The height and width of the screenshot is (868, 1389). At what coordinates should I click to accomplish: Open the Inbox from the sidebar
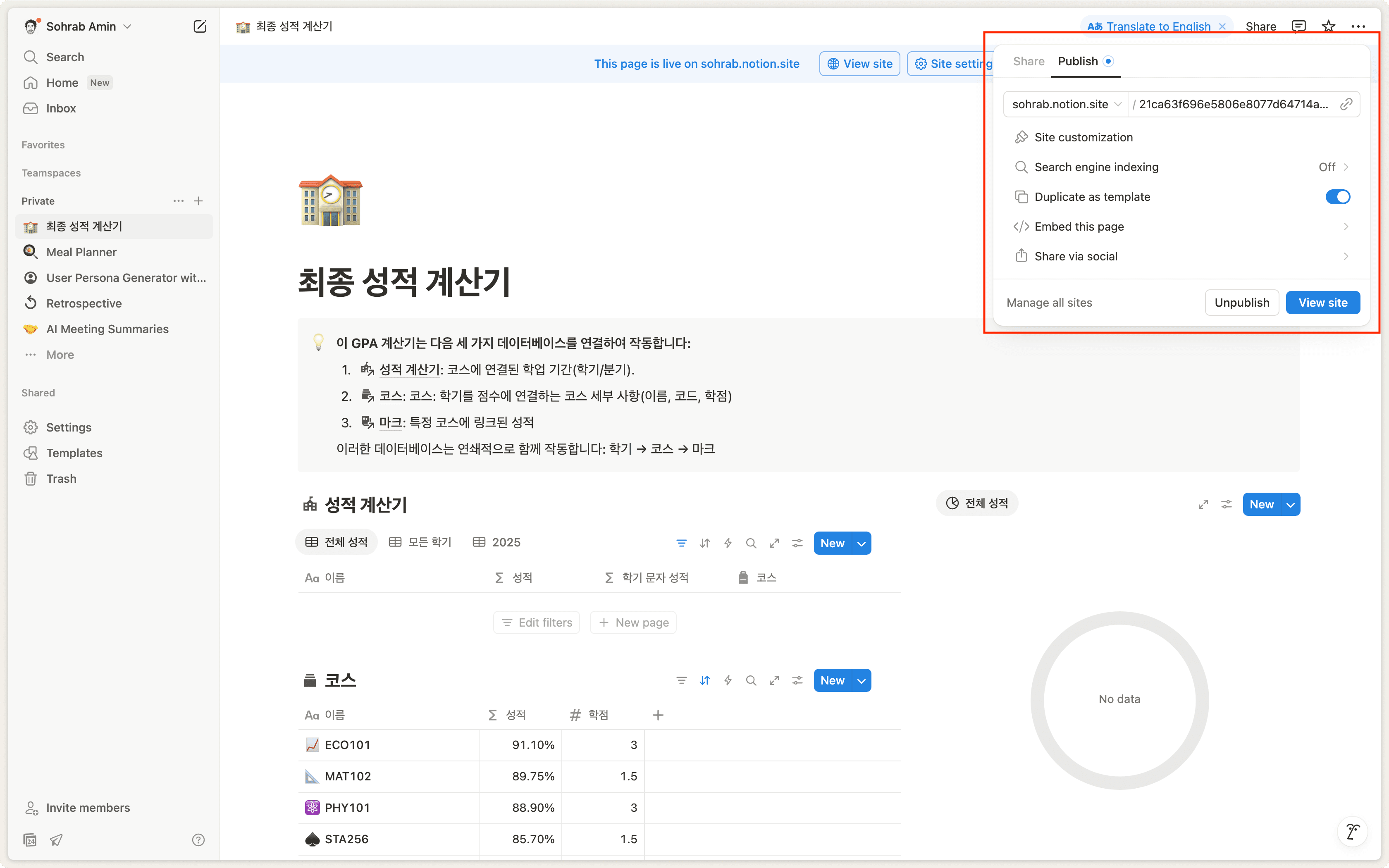[x=60, y=108]
